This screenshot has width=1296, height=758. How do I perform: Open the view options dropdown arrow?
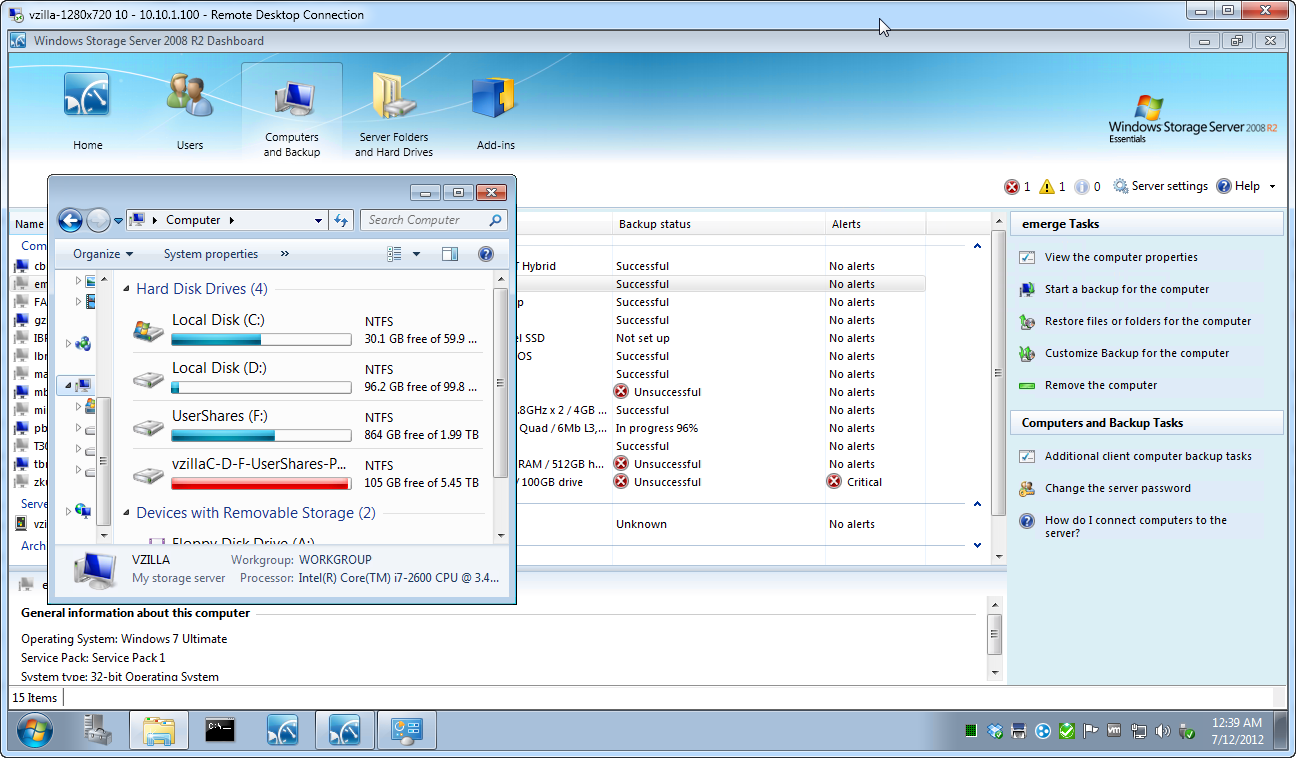point(416,254)
